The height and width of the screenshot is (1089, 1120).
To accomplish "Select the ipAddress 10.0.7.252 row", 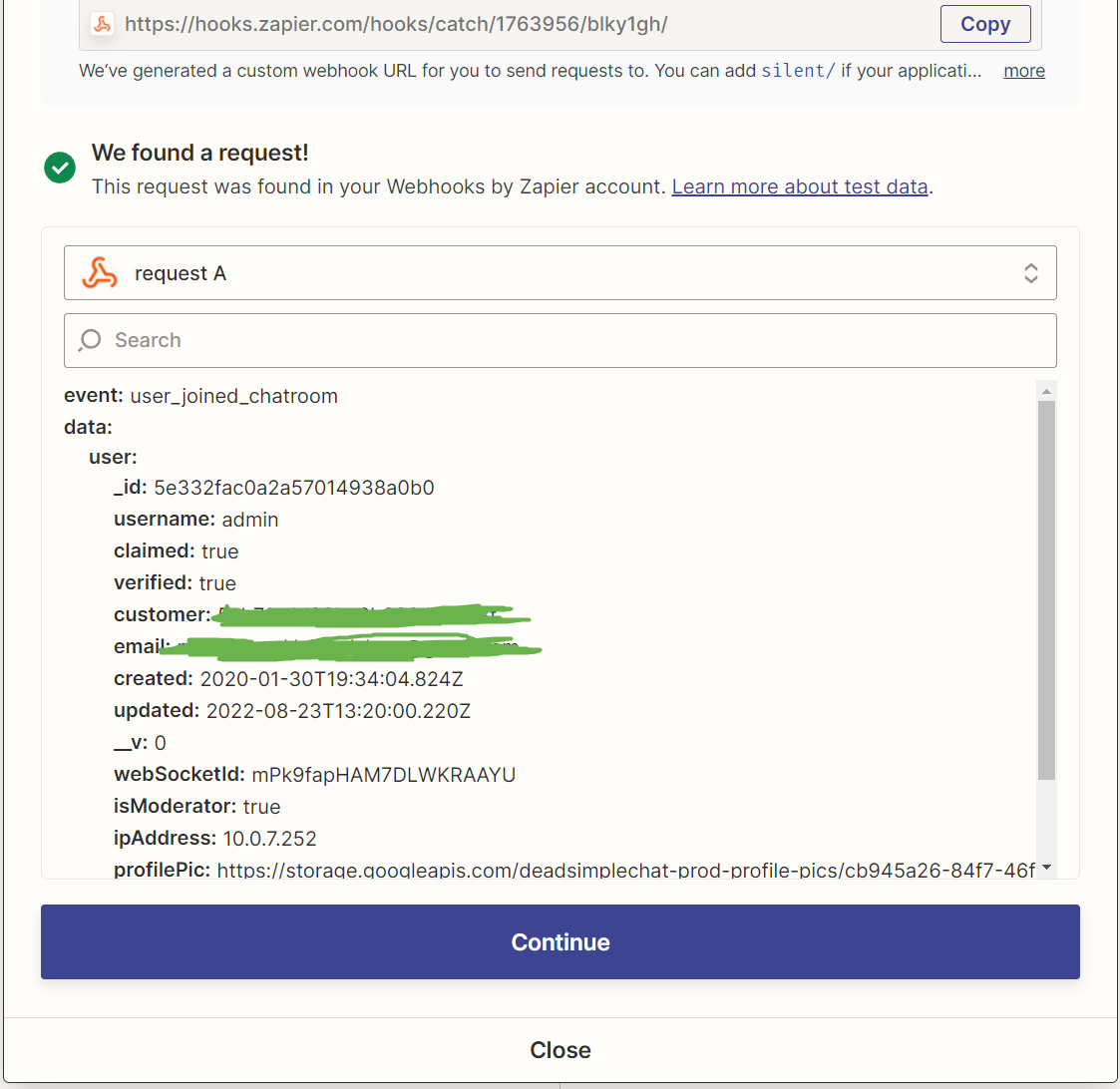I will [x=215, y=838].
